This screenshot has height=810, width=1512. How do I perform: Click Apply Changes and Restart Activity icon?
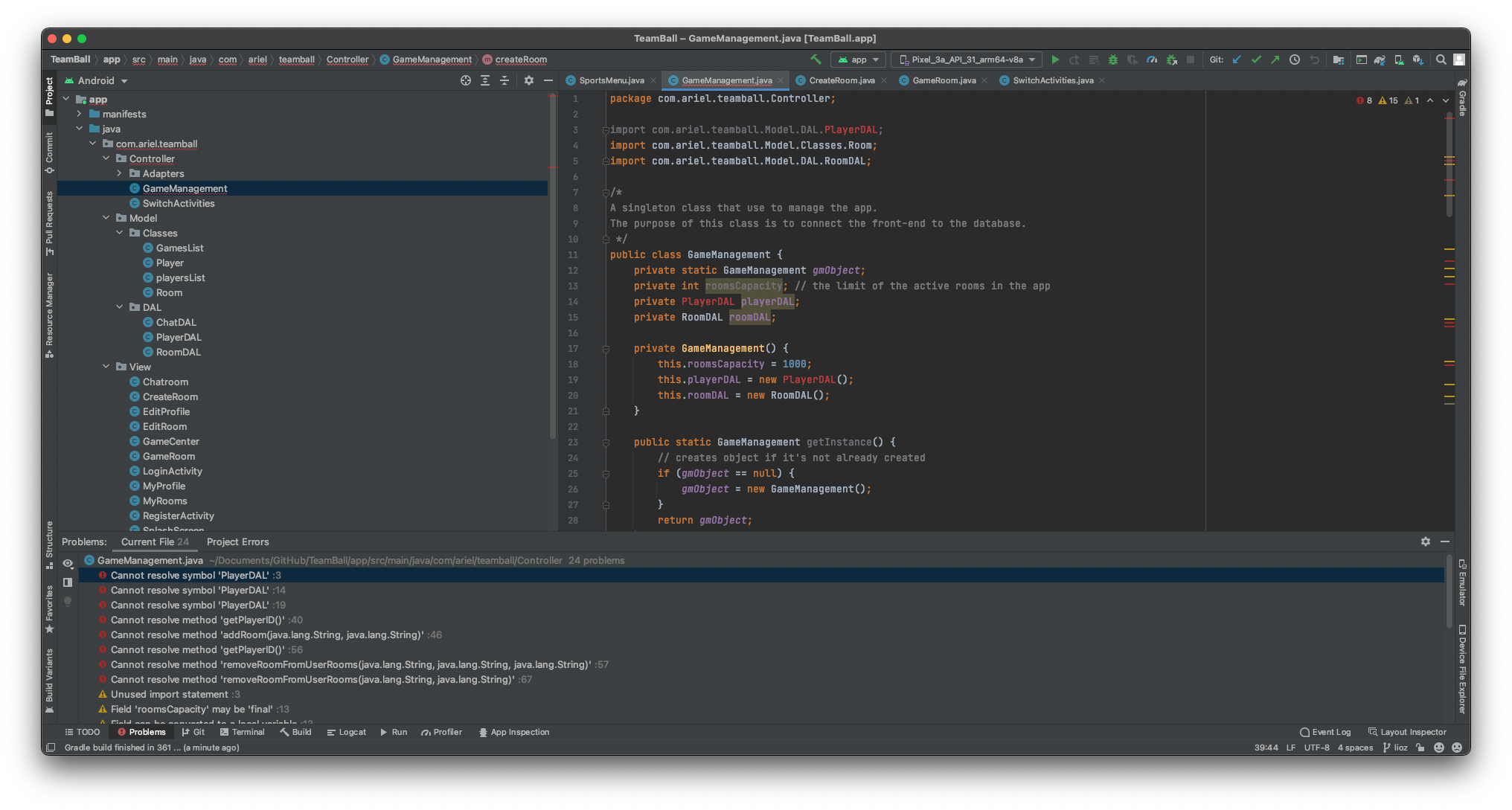coord(1074,60)
